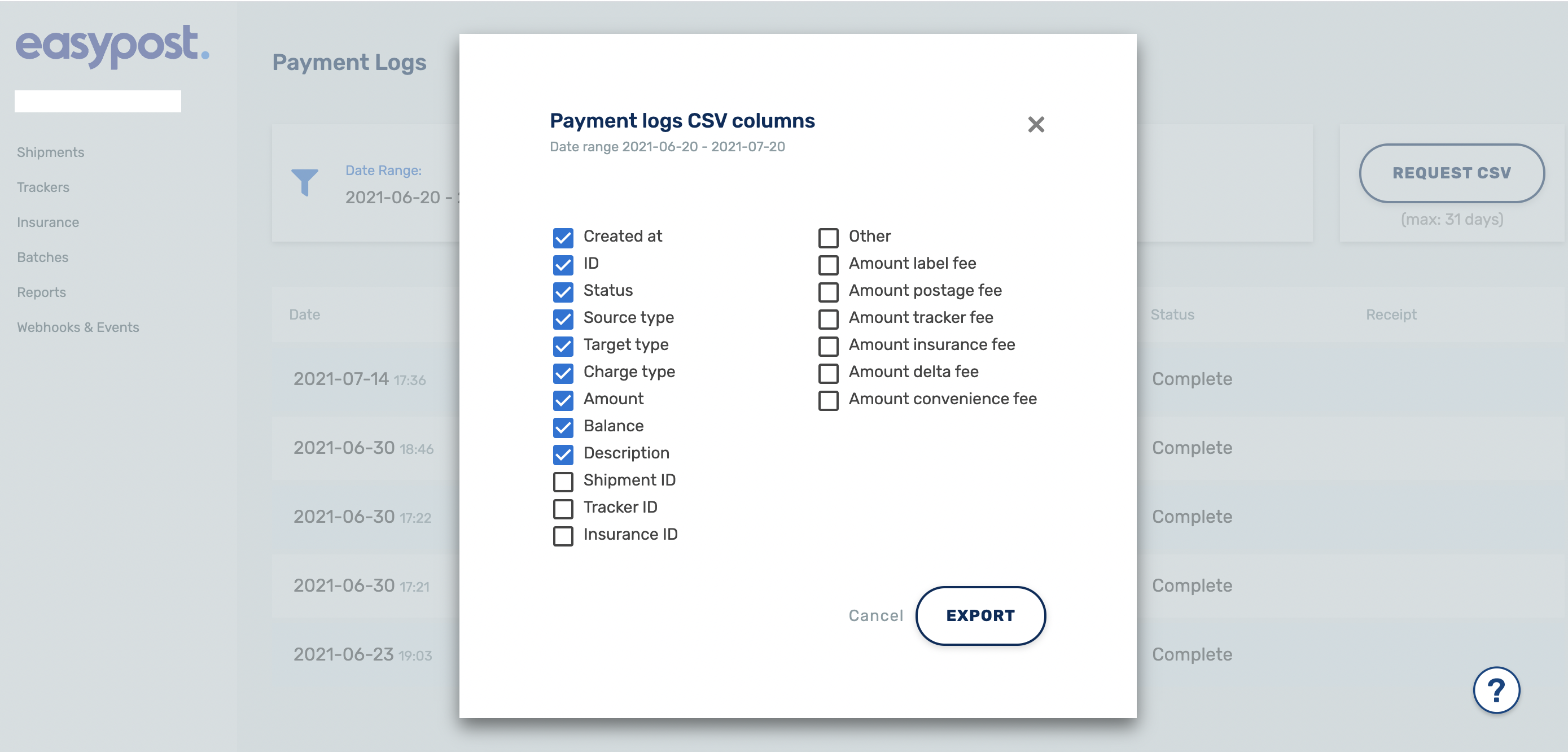The height and width of the screenshot is (752, 1568).
Task: Check the Amount label fee box
Action: click(828, 264)
